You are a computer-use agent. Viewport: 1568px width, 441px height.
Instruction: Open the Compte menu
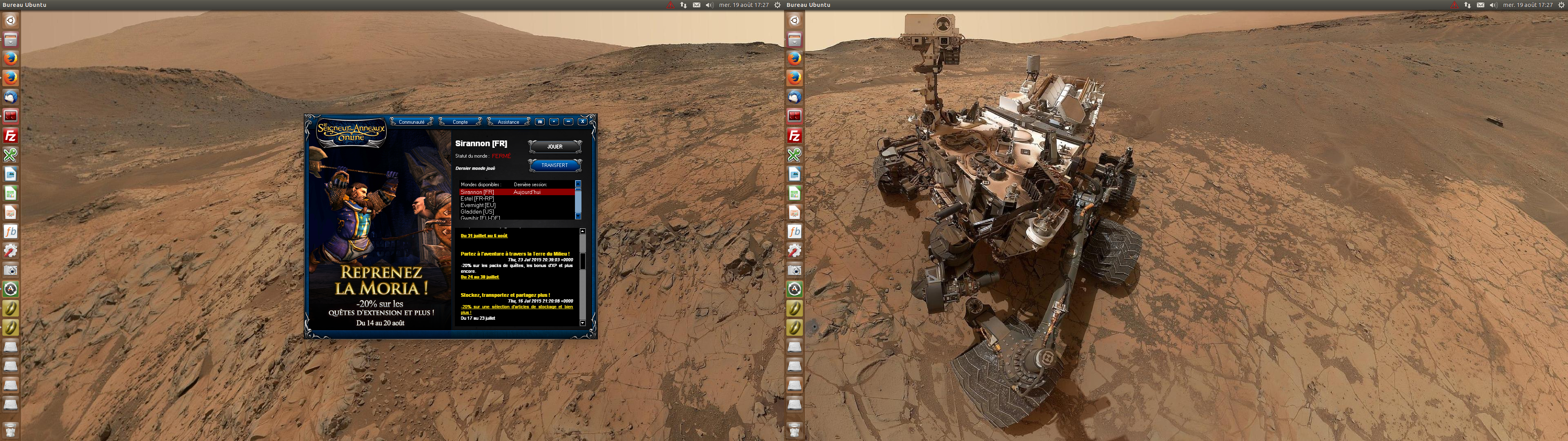[460, 122]
